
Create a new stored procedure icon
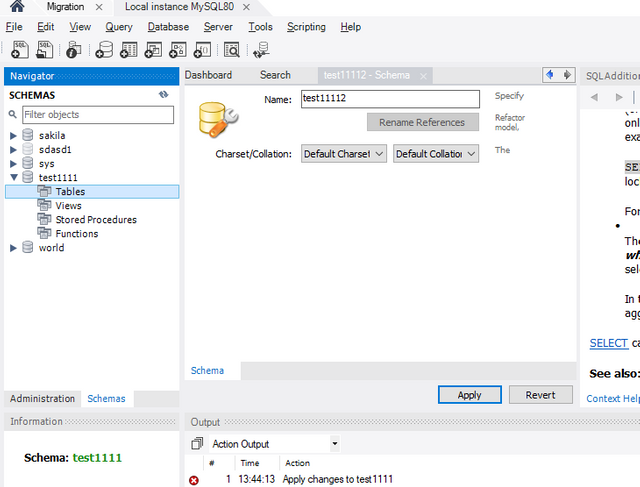[x=178, y=50]
